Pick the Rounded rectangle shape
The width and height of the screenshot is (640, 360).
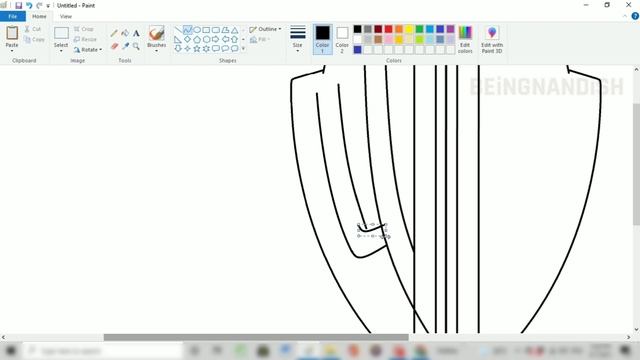(x=216, y=30)
